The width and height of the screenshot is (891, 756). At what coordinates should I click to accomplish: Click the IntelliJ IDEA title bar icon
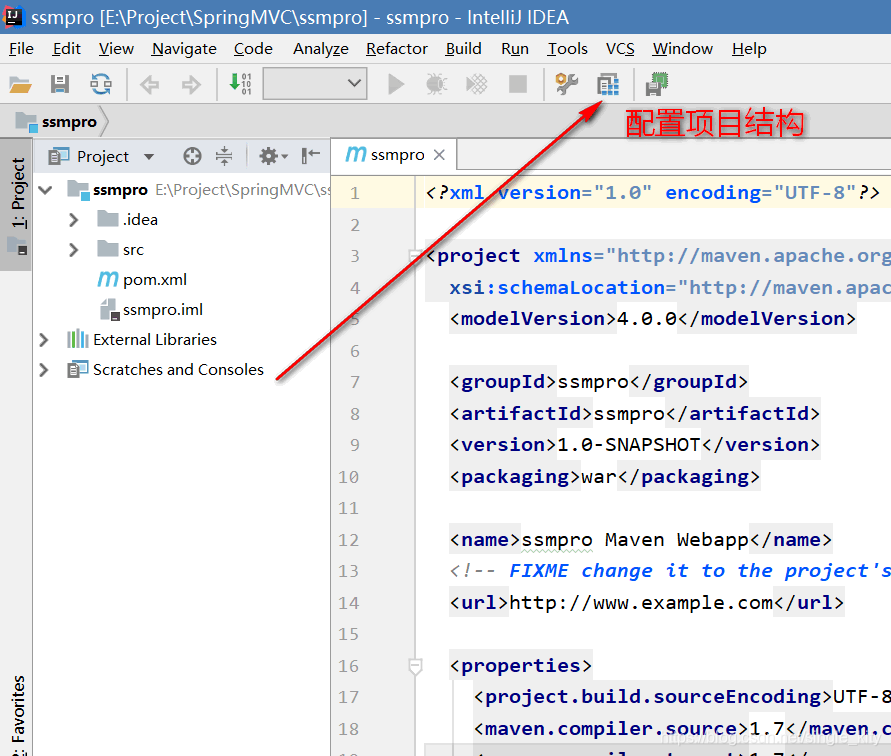click(14, 17)
